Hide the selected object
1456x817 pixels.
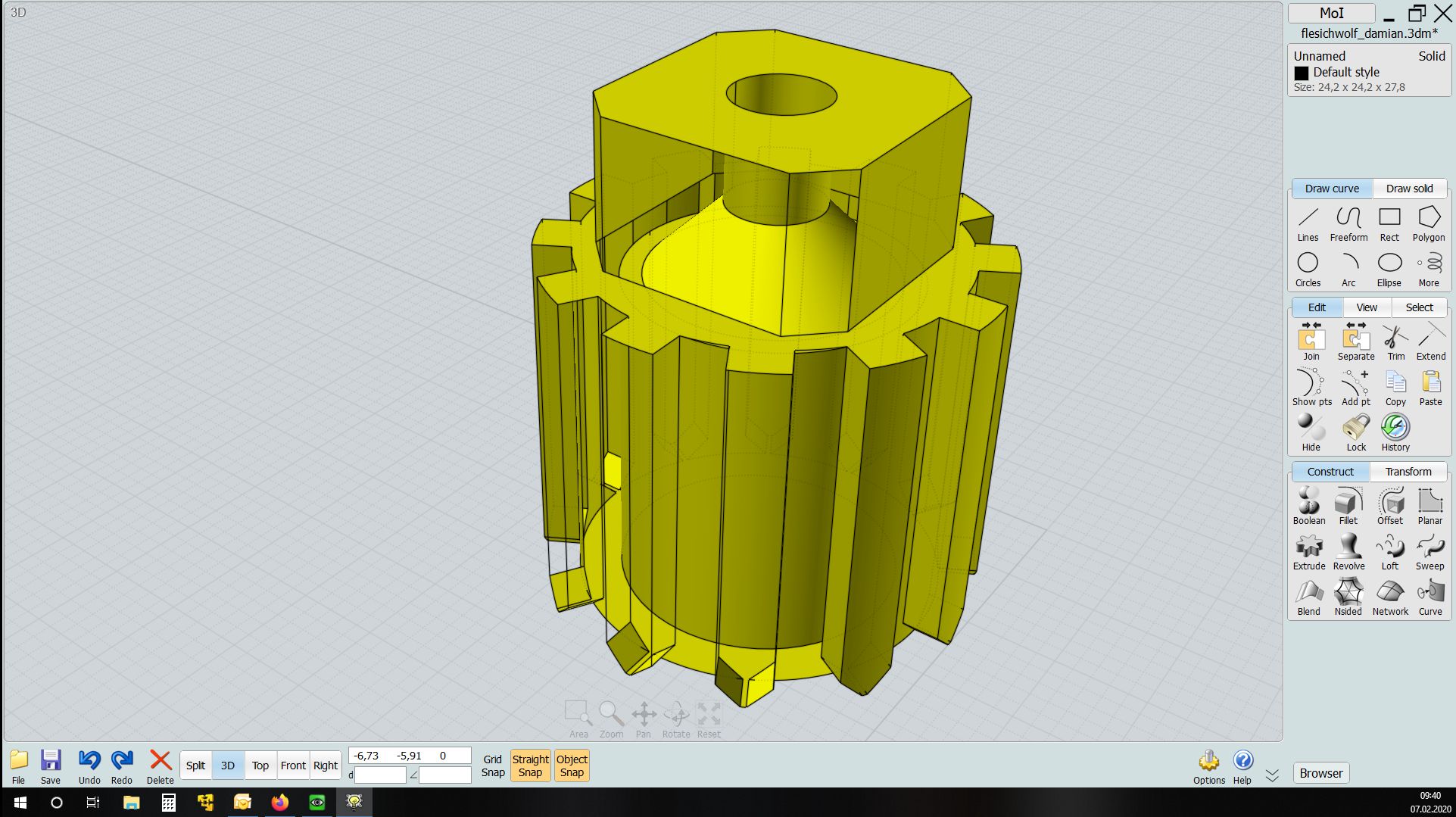[1311, 433]
